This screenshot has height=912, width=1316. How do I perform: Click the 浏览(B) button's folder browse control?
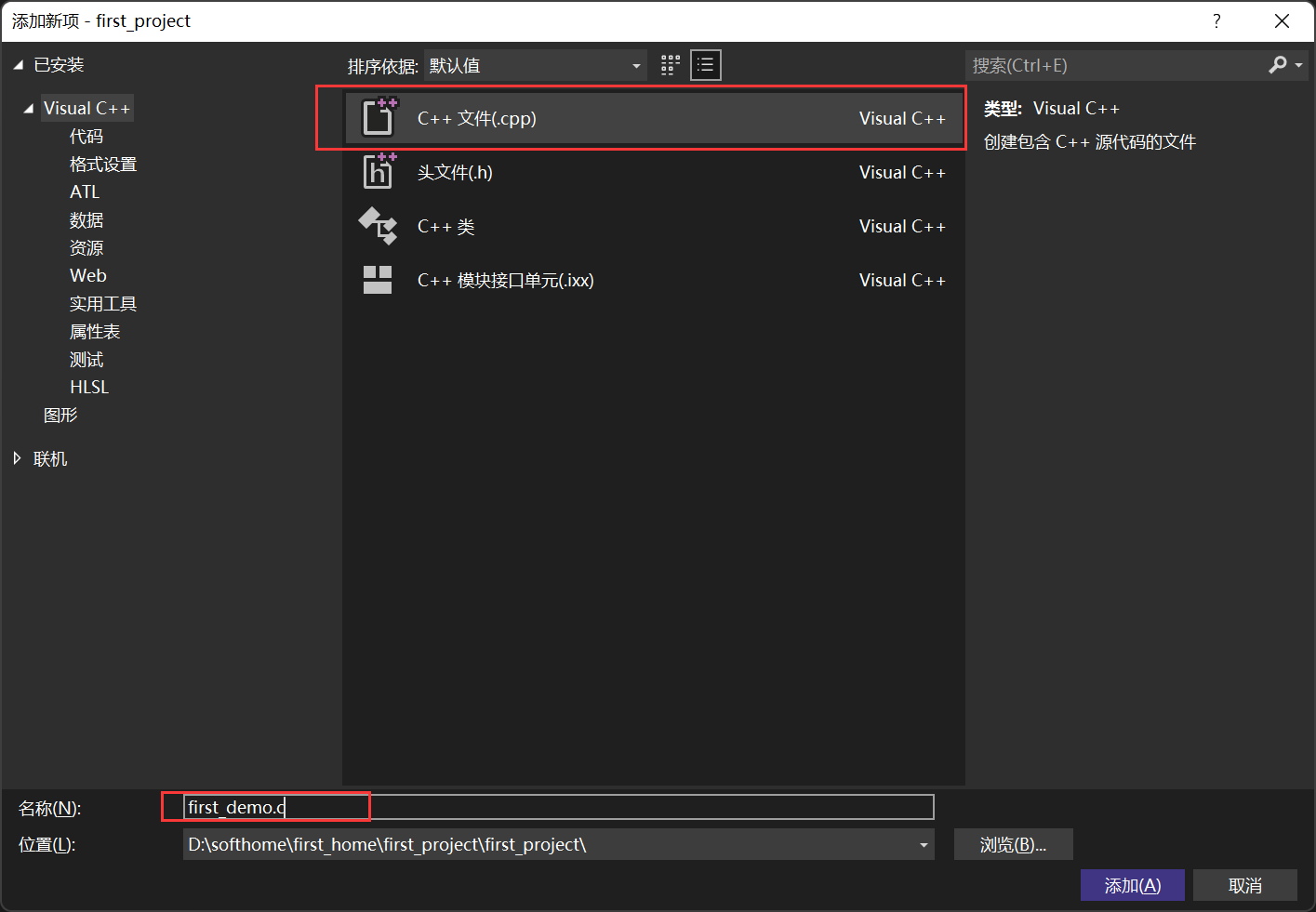[x=1013, y=844]
